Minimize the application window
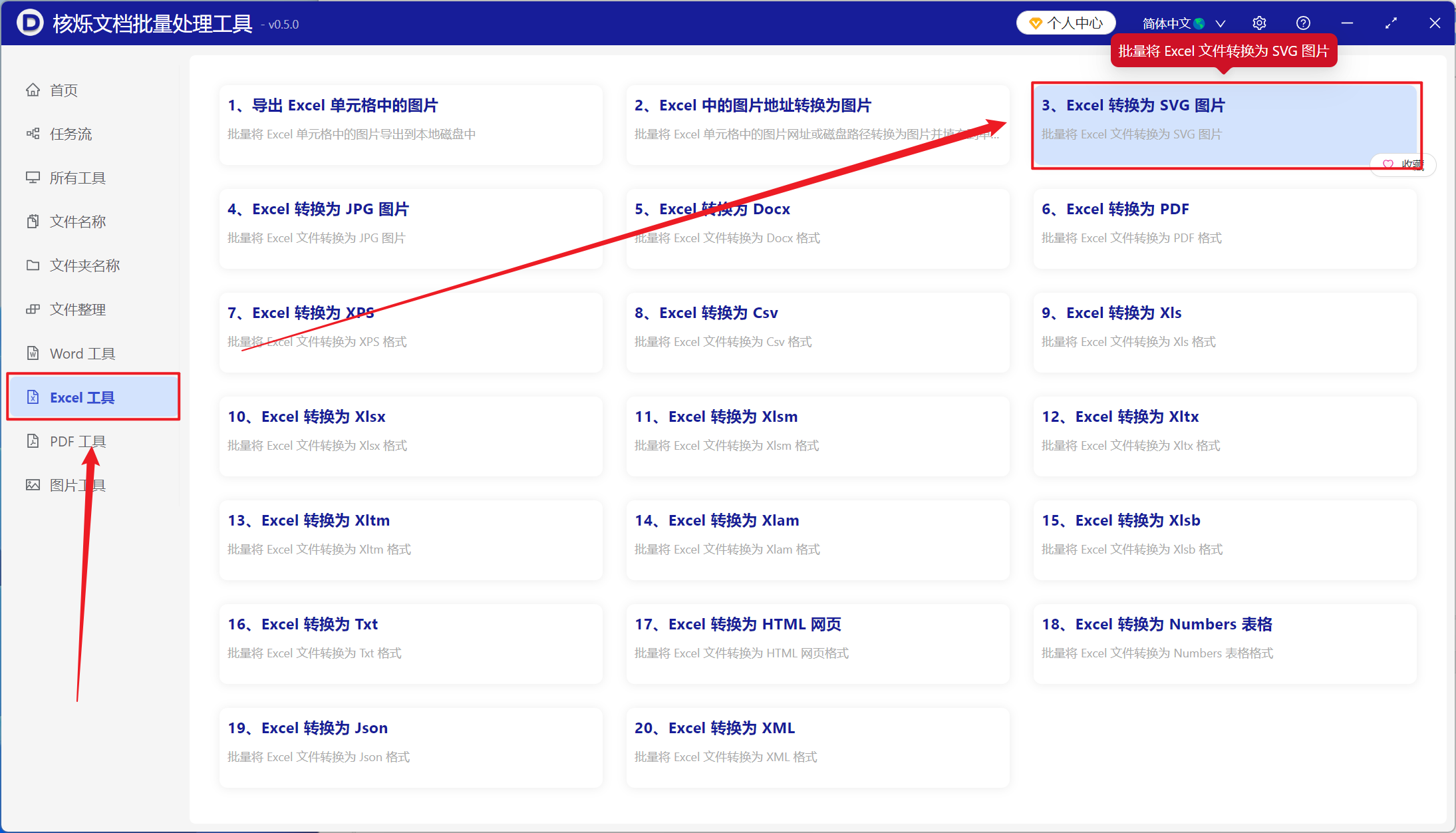 pos(1347,23)
